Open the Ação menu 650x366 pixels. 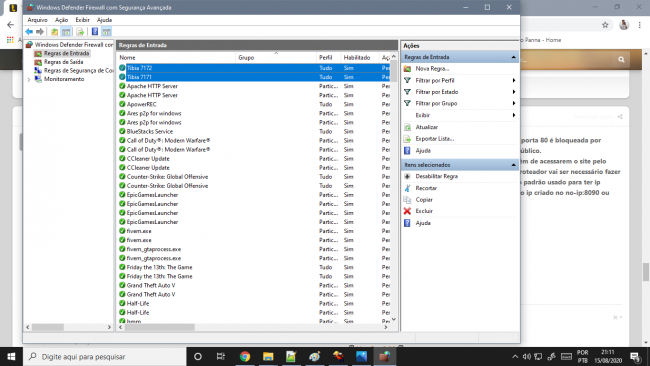pos(61,20)
